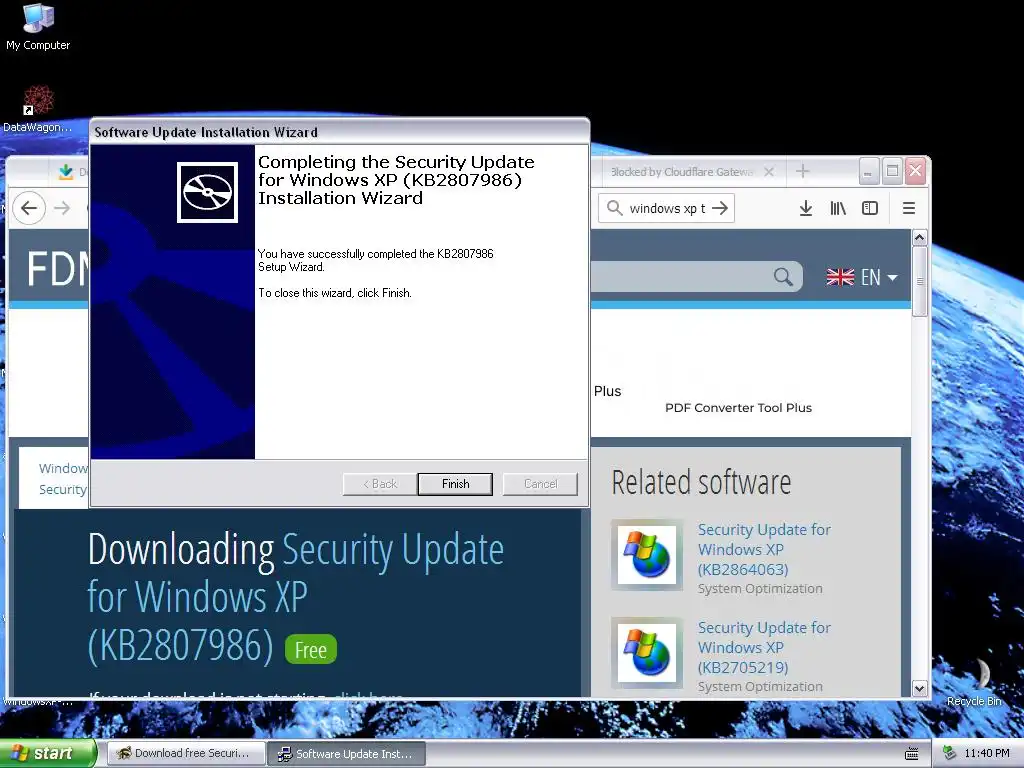Maximize the browser window
The height and width of the screenshot is (768, 1024).
[892, 172]
